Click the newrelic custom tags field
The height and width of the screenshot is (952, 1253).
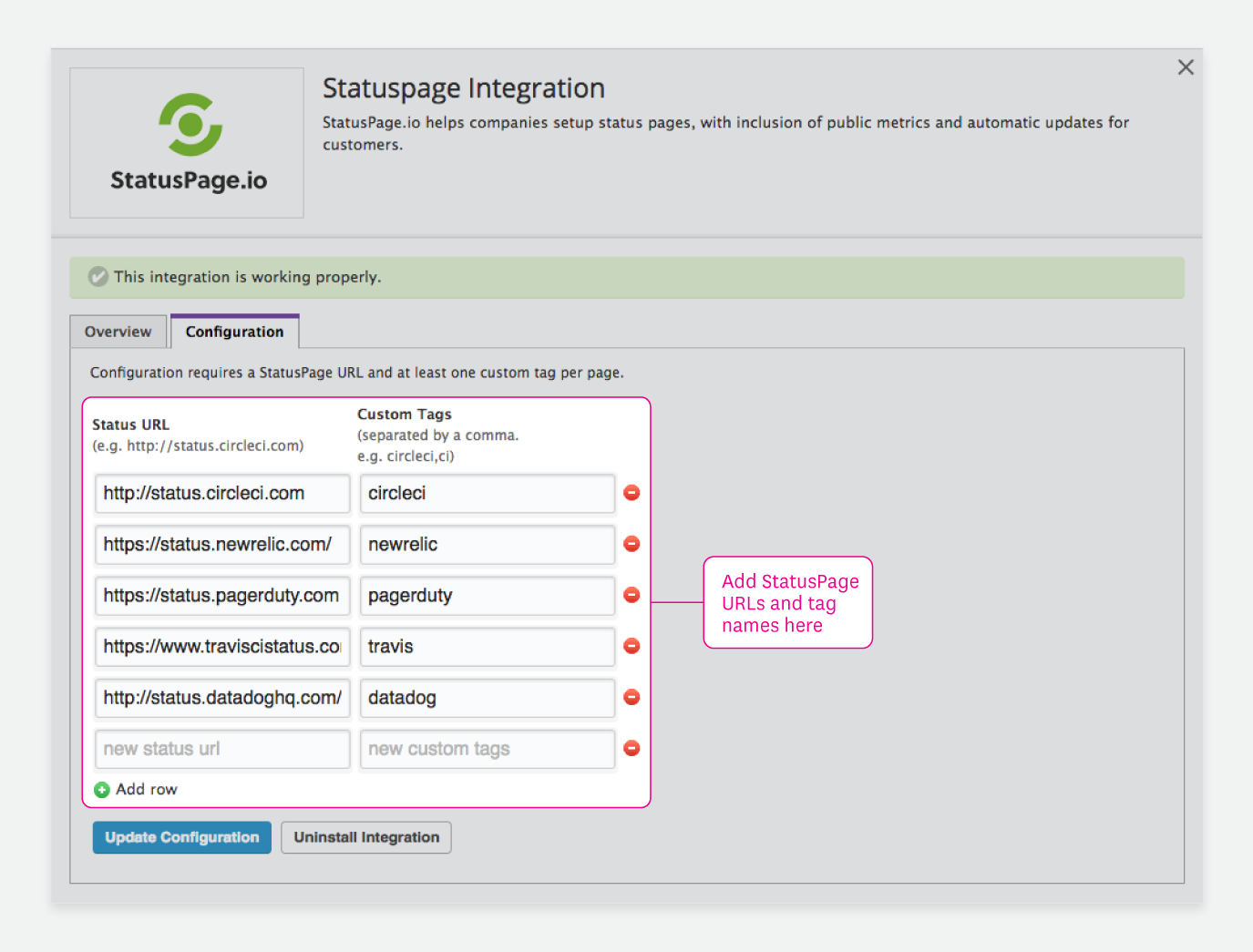pos(487,544)
